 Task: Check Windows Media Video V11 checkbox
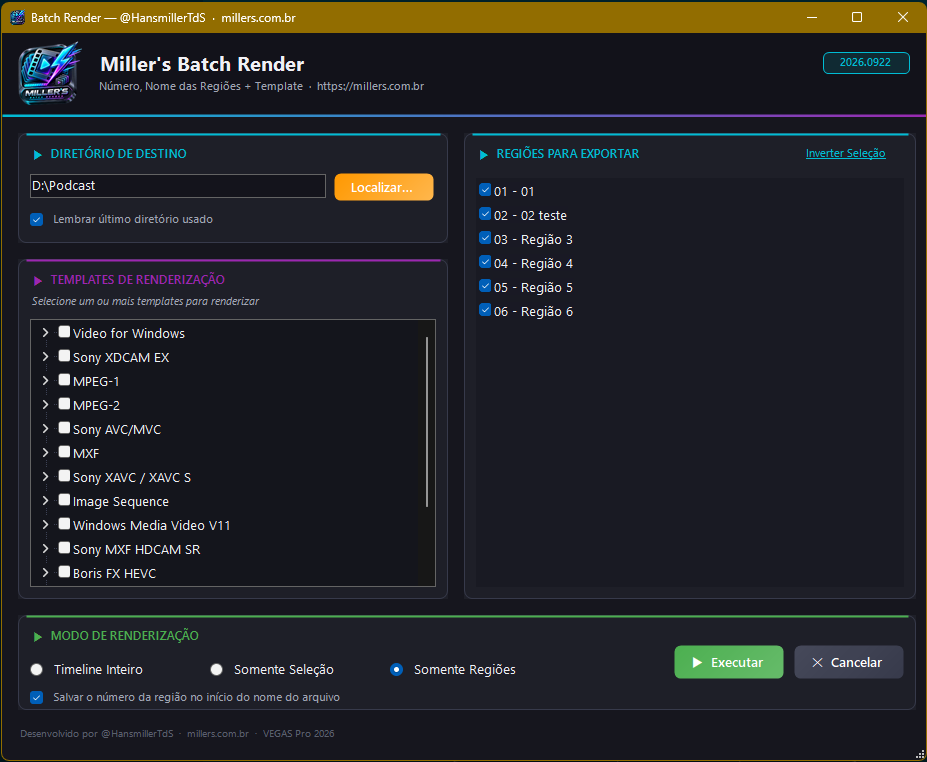click(x=64, y=524)
